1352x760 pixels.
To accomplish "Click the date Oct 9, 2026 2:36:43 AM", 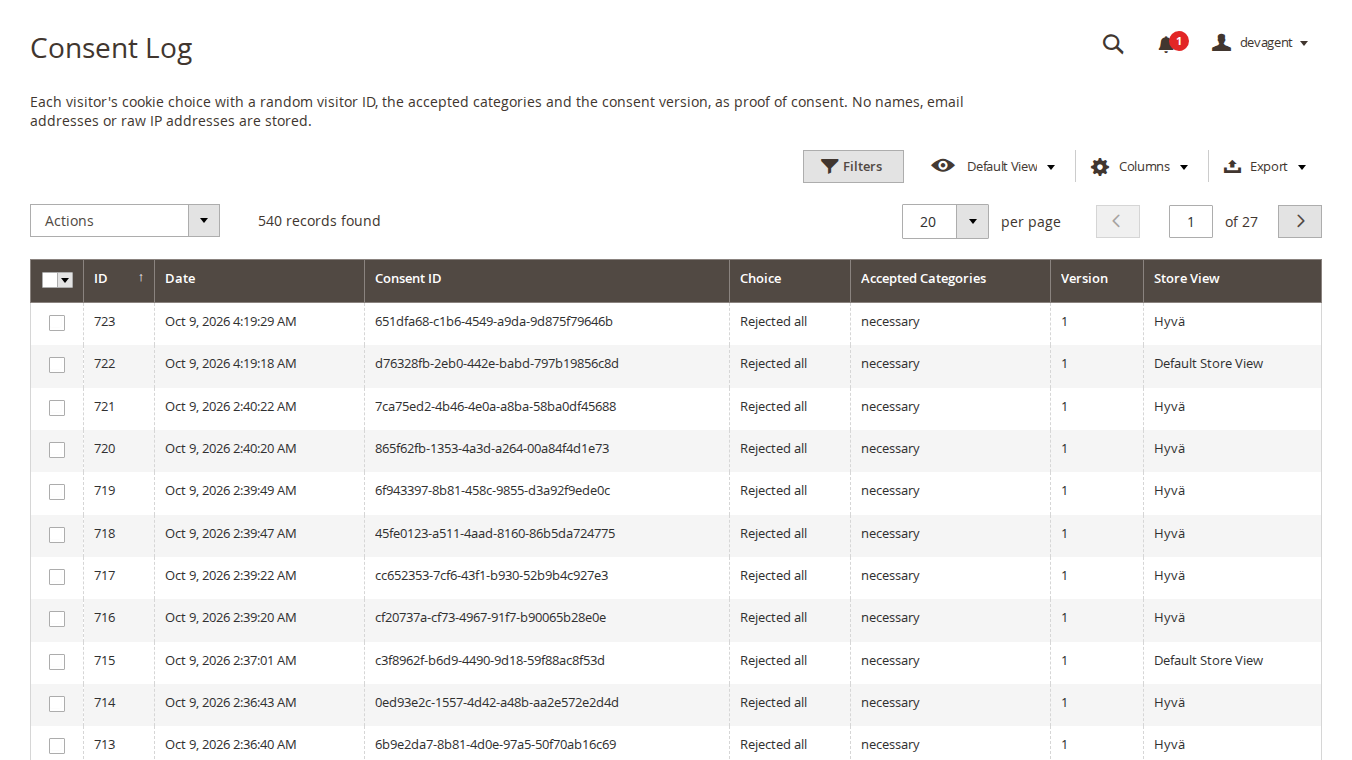I will point(231,703).
